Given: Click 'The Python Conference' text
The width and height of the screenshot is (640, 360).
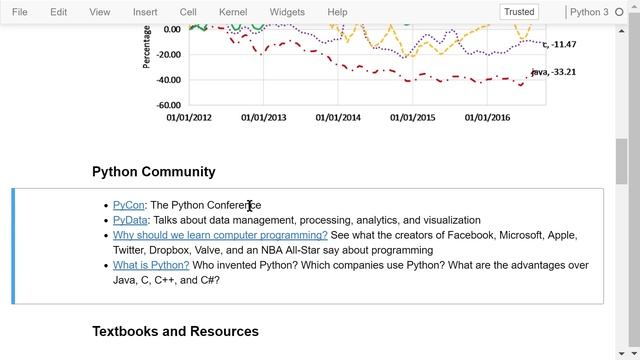Looking at the screenshot, I should [206, 205].
